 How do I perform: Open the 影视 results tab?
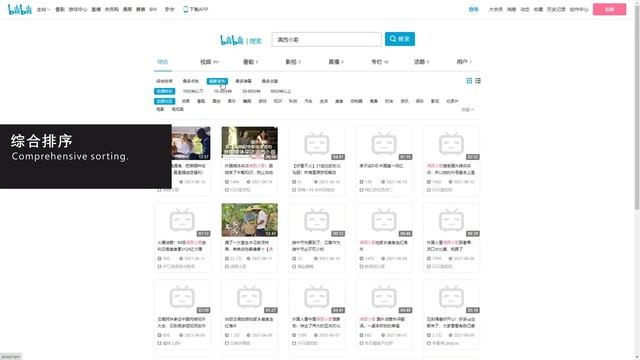pyautogui.click(x=293, y=62)
